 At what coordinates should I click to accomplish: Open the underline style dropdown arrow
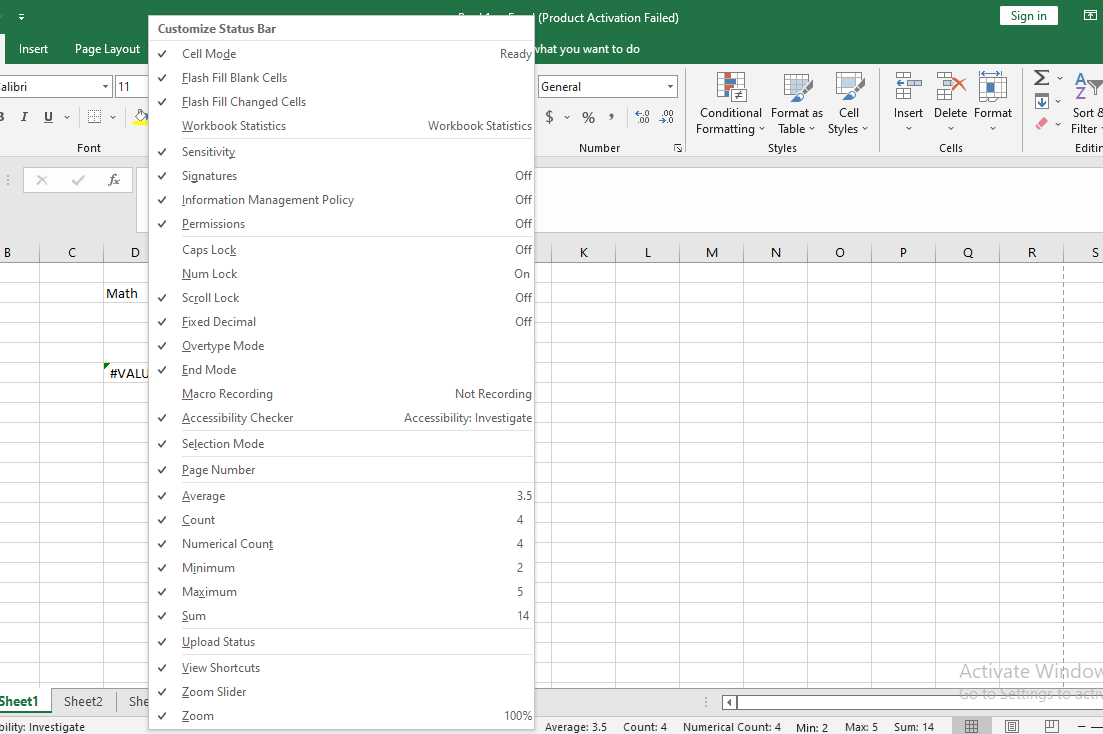tap(67, 118)
